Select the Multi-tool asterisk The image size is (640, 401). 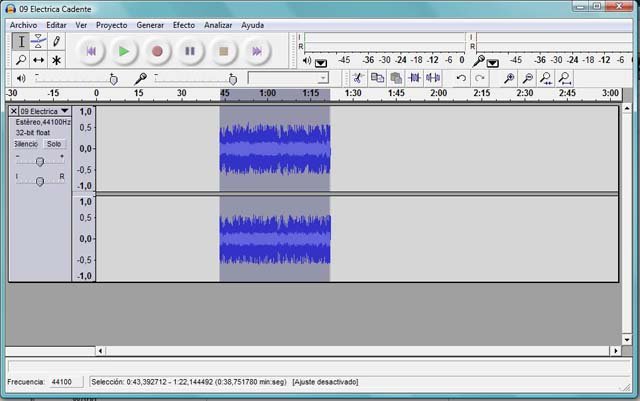point(56,60)
